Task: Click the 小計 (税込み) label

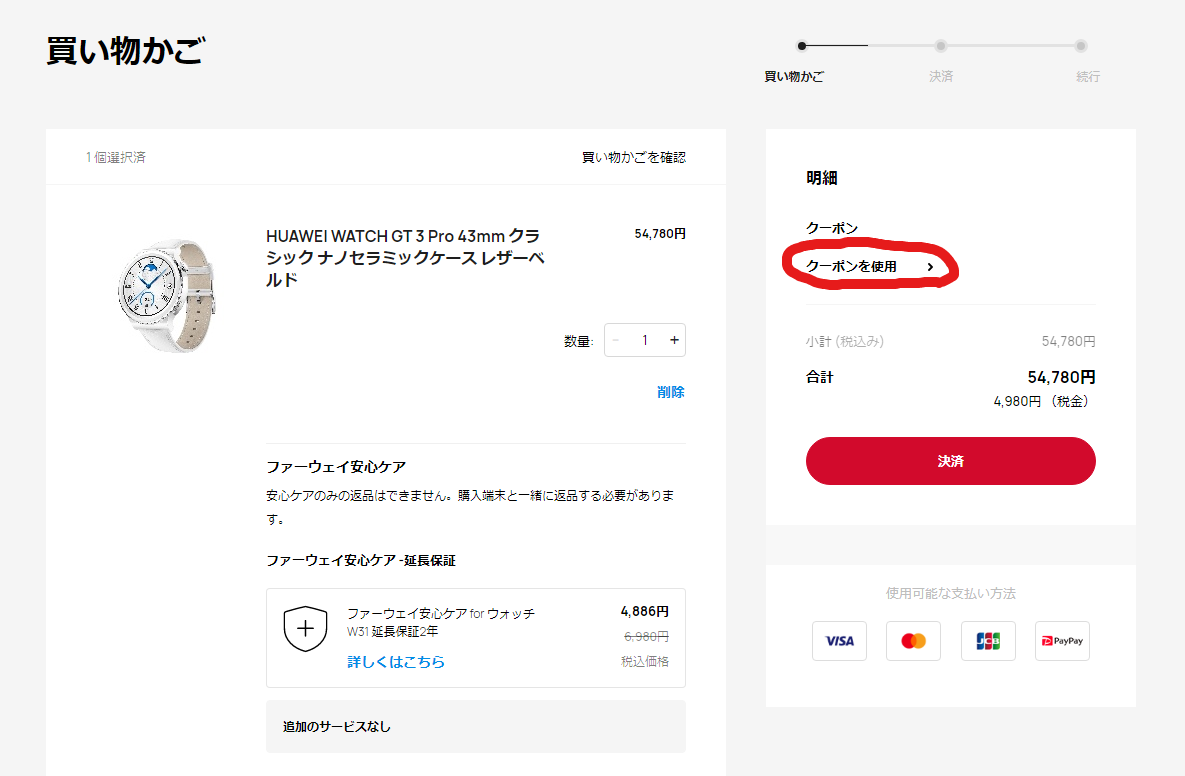Action: (845, 342)
